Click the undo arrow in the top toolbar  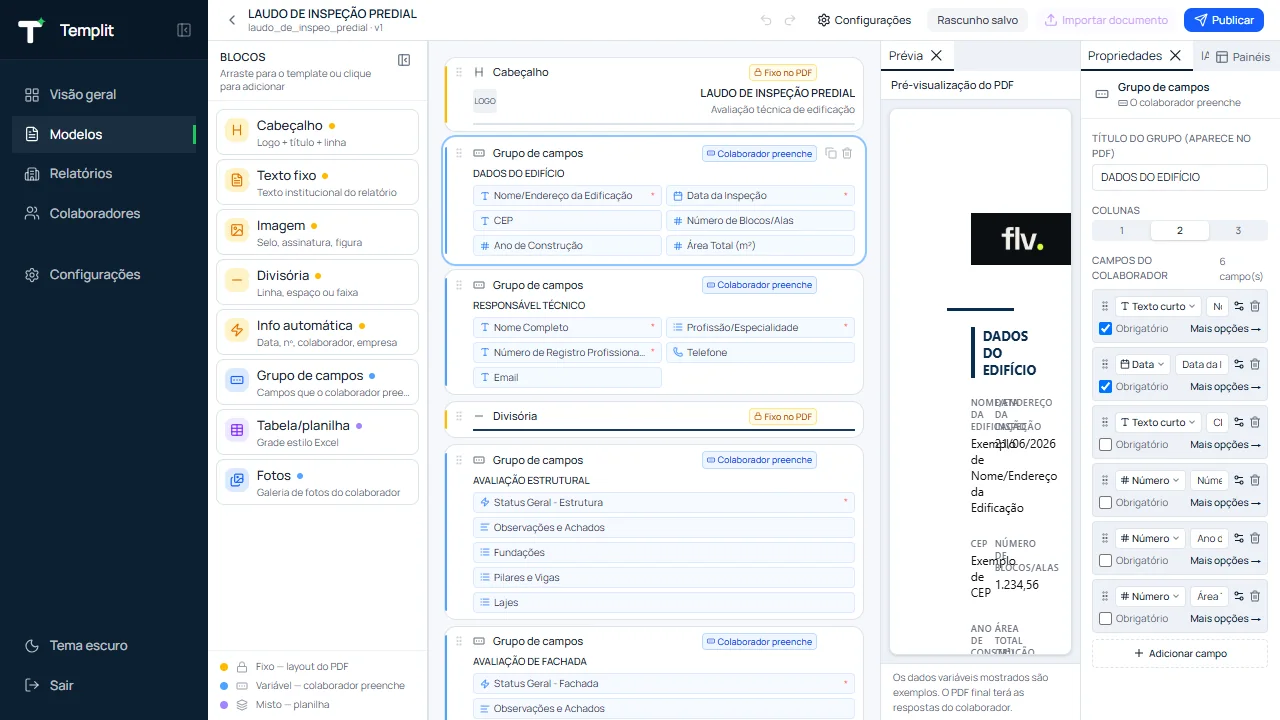pyautogui.click(x=766, y=20)
